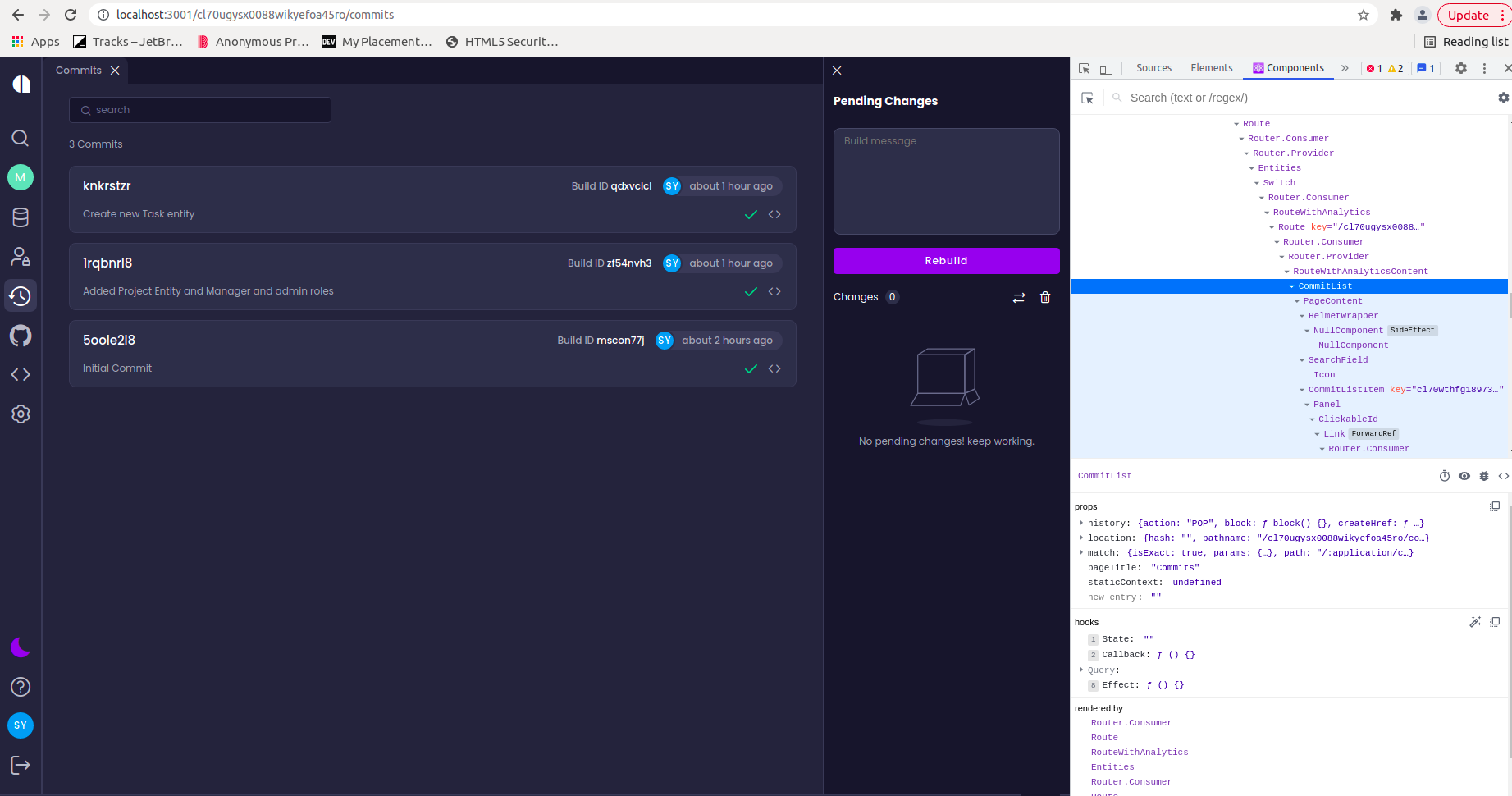Log CommitList data with the bug icon
The width and height of the screenshot is (1512, 796).
pos(1484,476)
